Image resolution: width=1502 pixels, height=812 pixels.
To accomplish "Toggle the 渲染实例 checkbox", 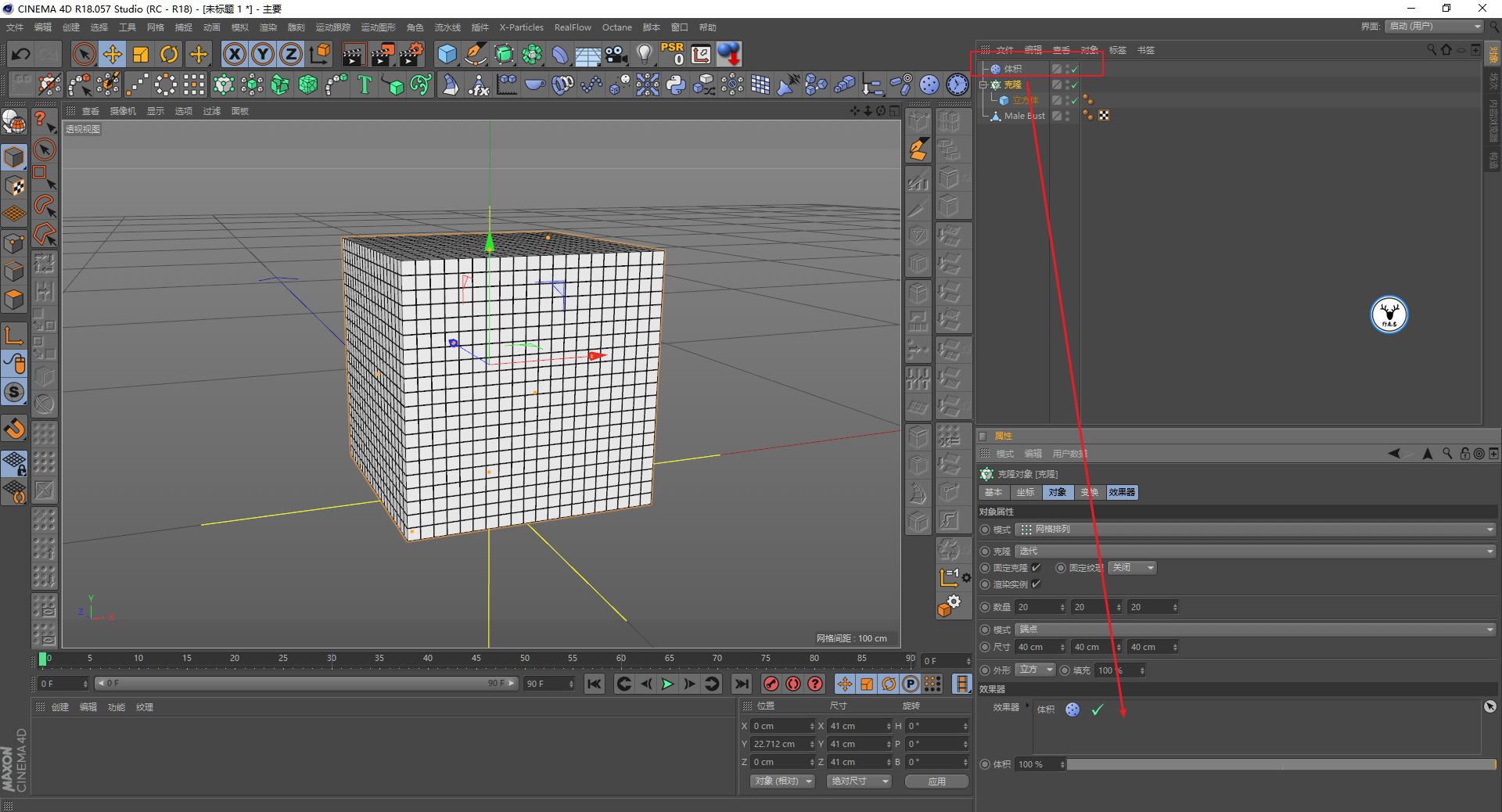I will coord(1036,584).
